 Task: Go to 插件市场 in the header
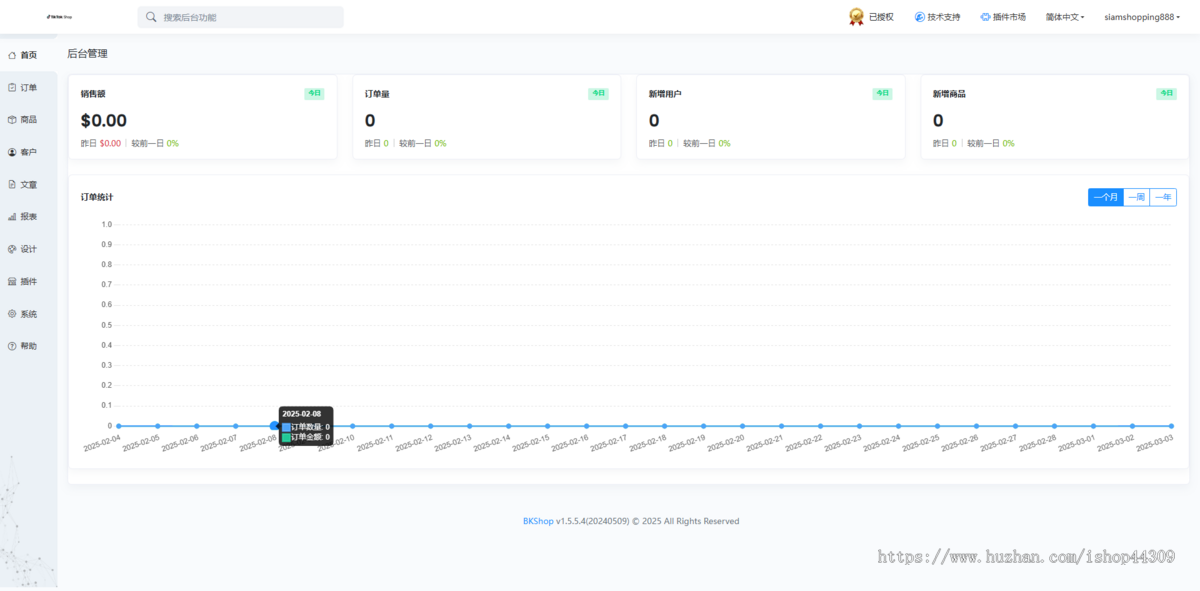1009,17
